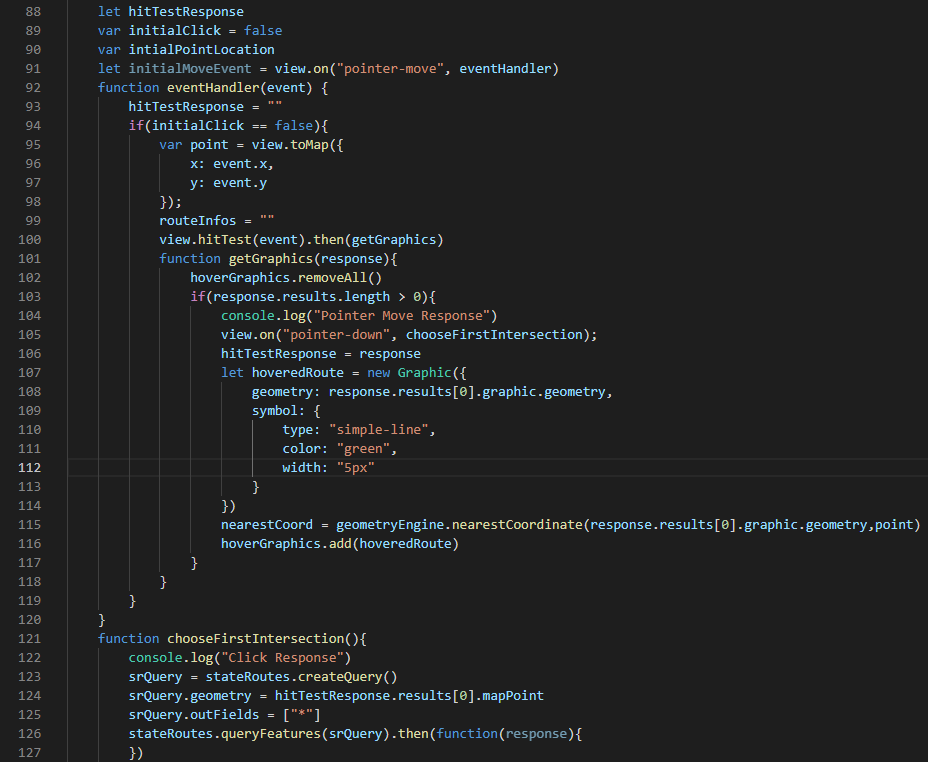Click the 'intialPointLocation' variable name
This screenshot has height=762, width=928.
click(201, 50)
